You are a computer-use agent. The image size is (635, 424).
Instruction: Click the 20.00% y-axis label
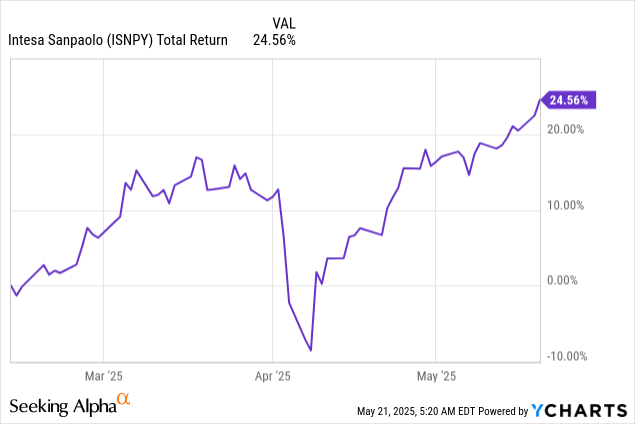566,129
